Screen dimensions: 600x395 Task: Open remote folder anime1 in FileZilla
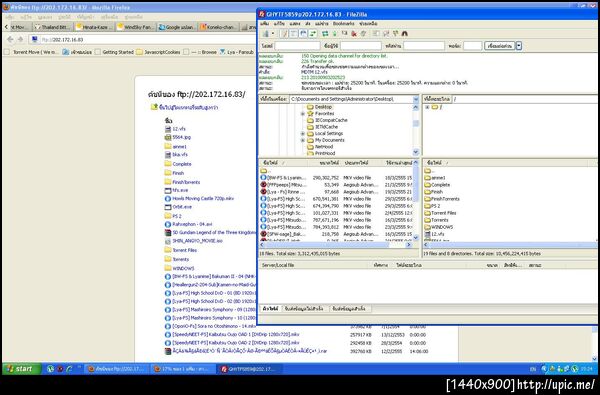click(435, 178)
